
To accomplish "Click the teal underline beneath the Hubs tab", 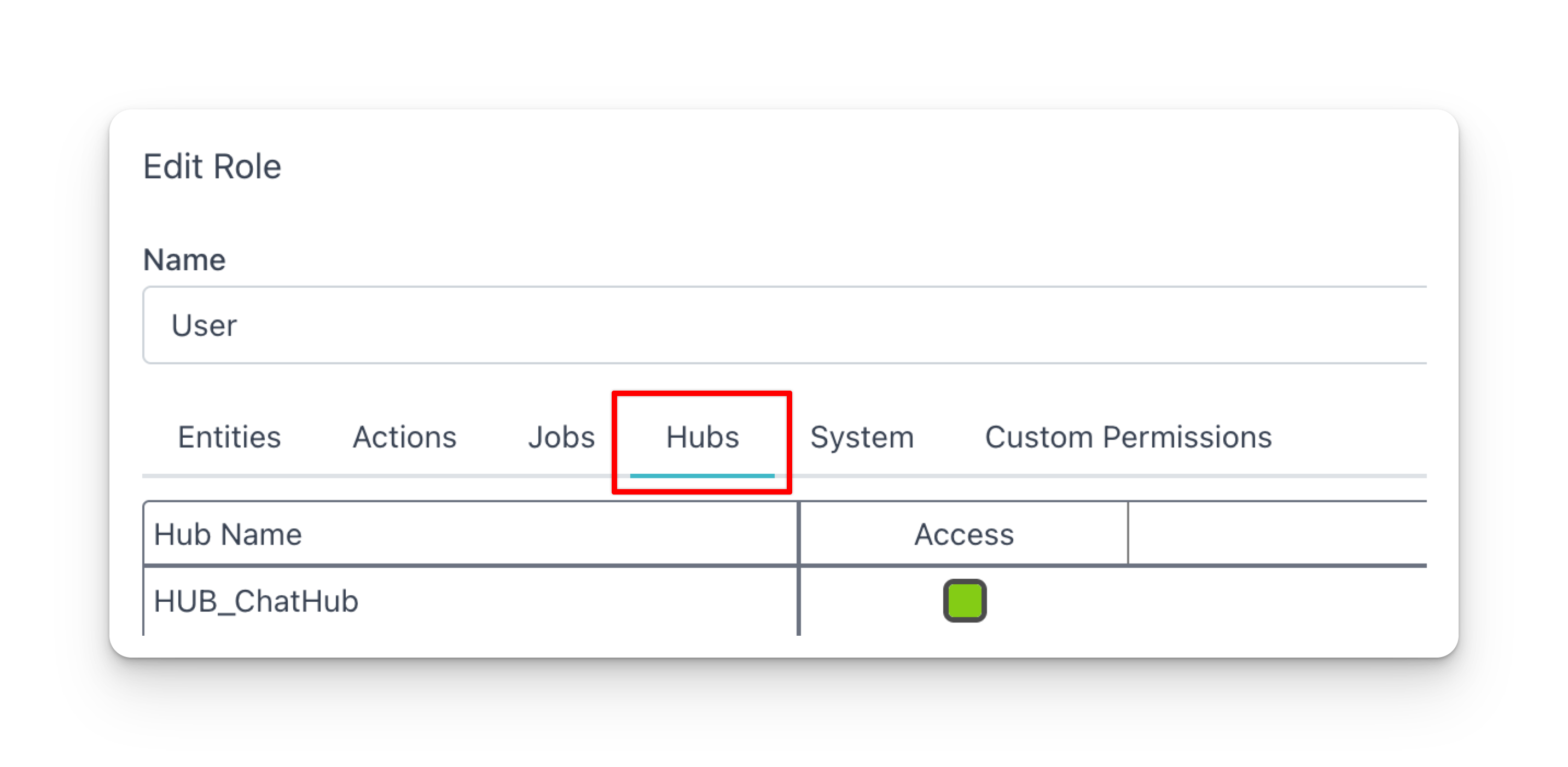I will click(702, 475).
